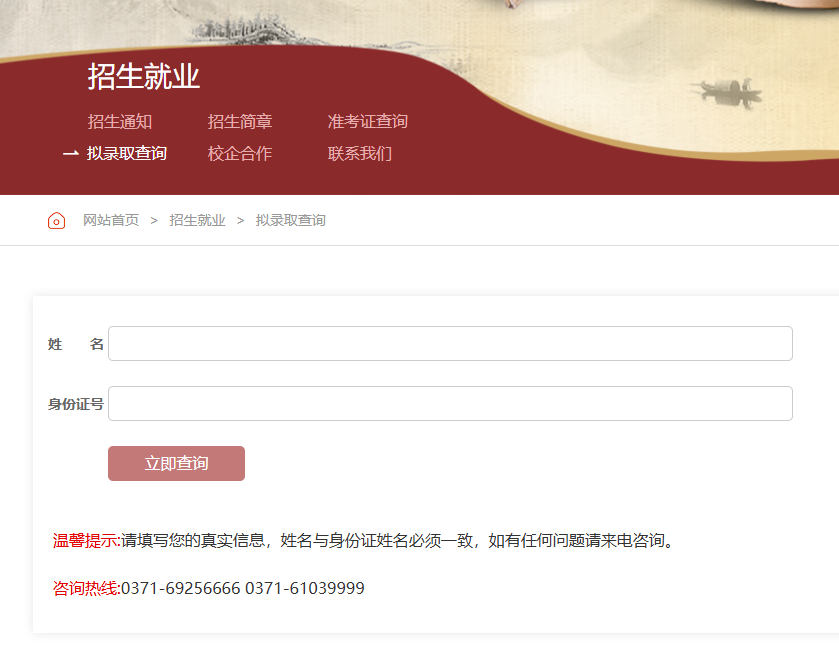This screenshot has width=839, height=663.
Task: Click the hotline number 0371-69256666
Action: (180, 589)
